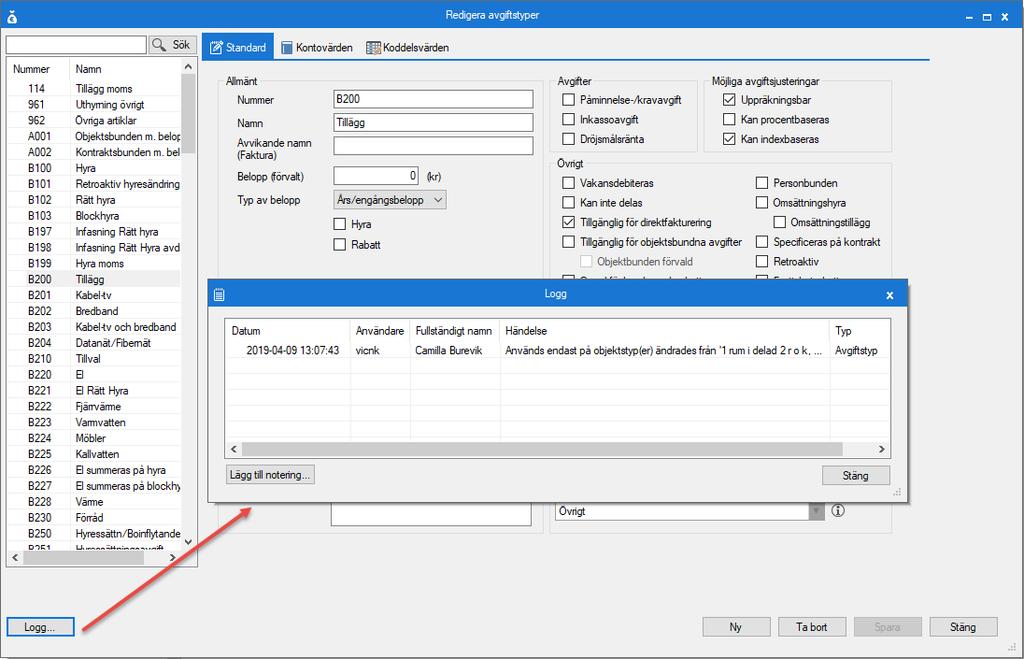Select the B230 Förråd row

click(95, 518)
